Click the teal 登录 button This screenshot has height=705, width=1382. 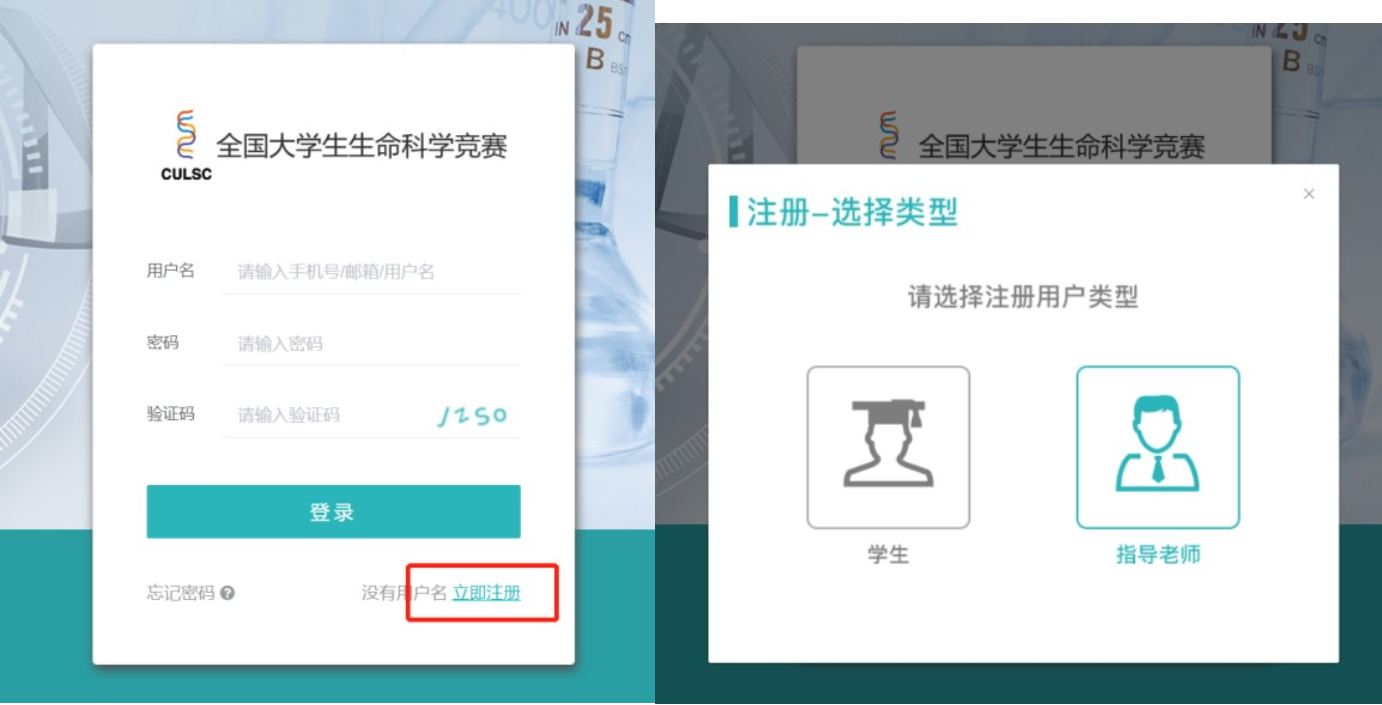click(x=333, y=512)
